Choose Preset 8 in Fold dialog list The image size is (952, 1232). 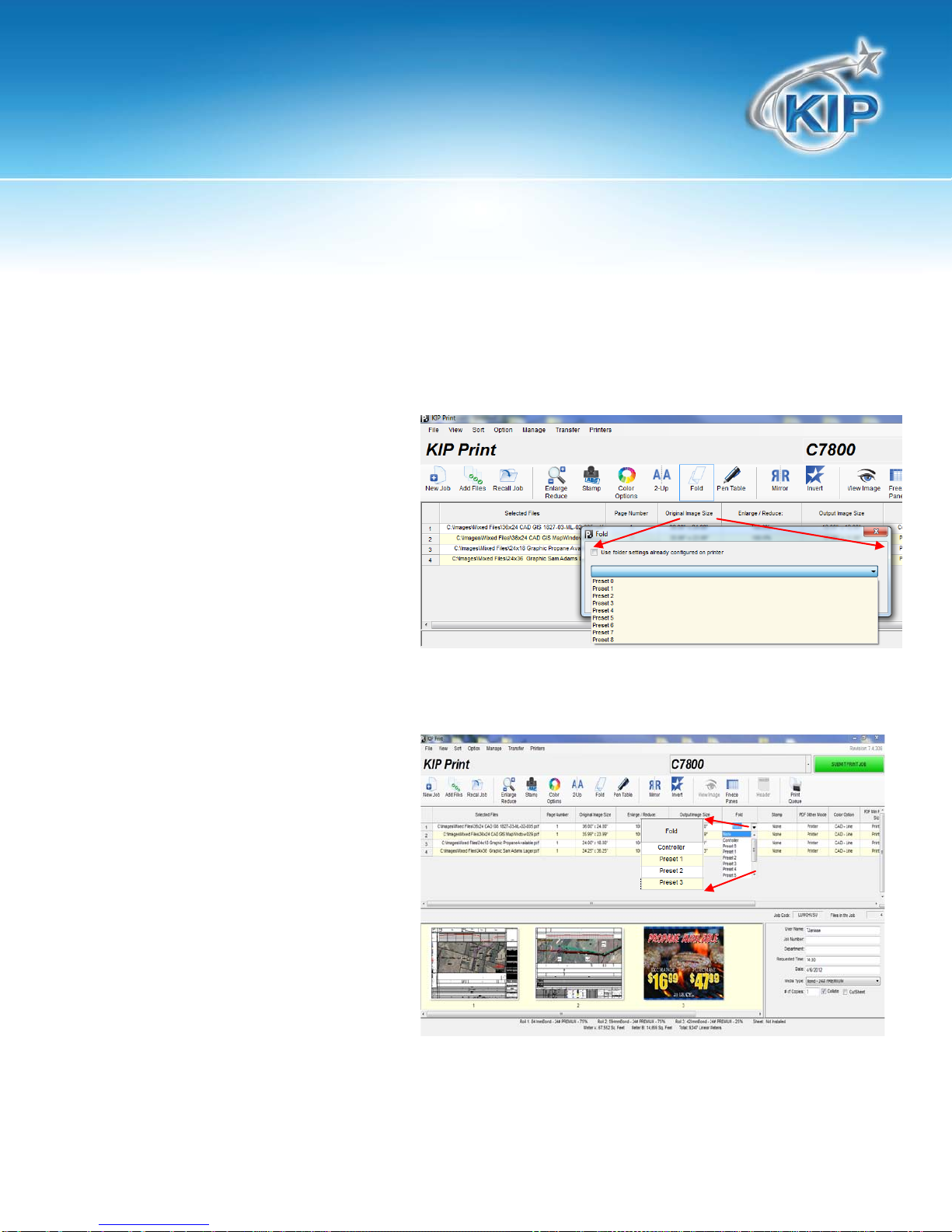[603, 640]
